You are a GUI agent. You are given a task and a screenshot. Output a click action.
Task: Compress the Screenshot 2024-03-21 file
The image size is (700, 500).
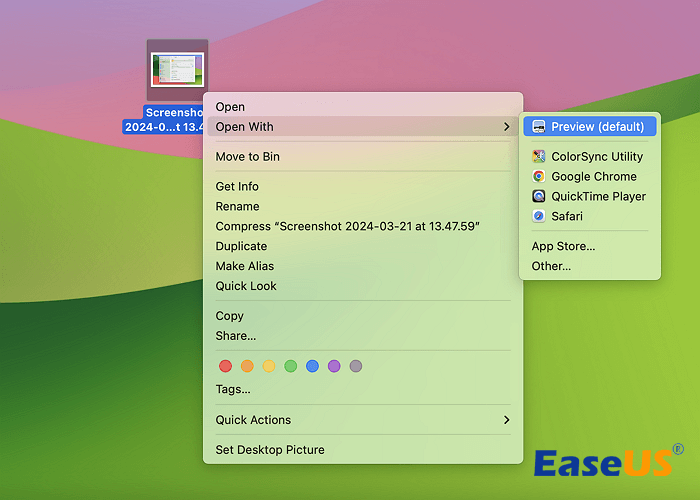(x=363, y=226)
